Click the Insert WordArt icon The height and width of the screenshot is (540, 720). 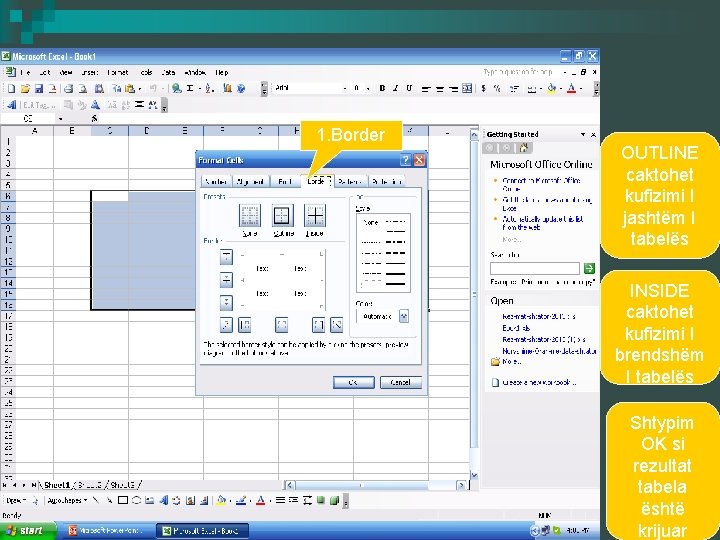[163, 501]
